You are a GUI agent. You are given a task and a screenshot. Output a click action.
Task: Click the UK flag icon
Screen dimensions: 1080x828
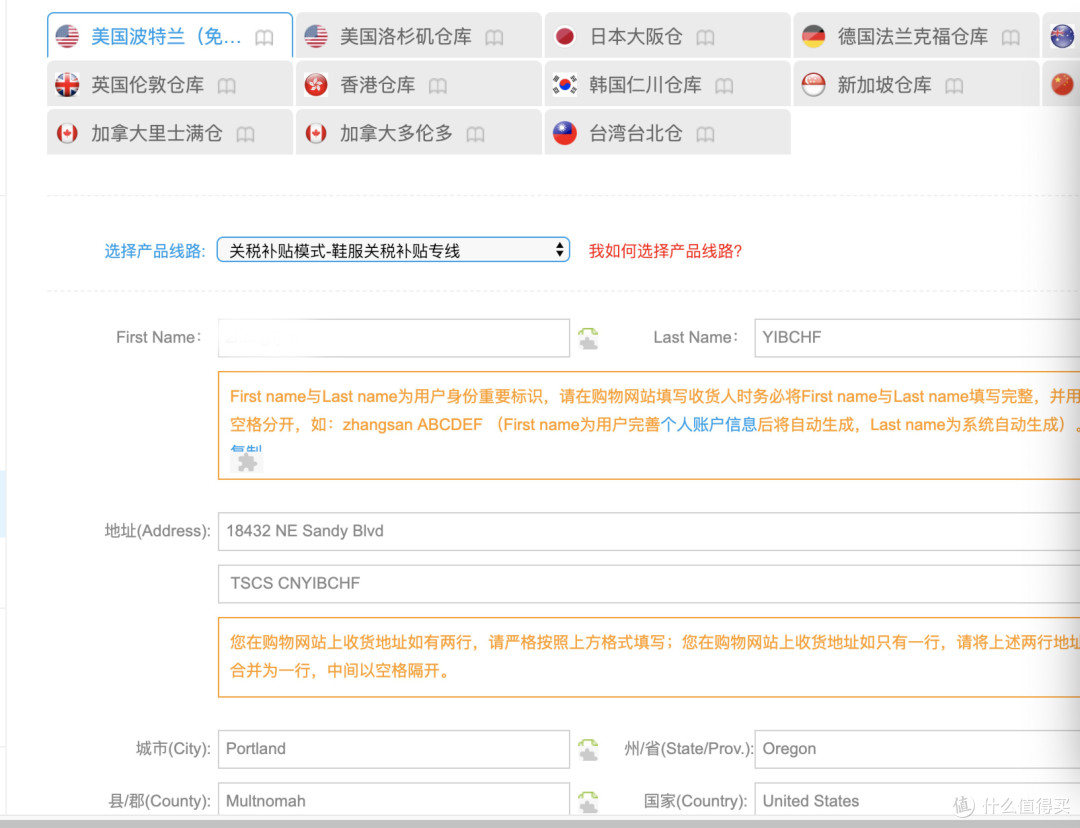[67, 85]
